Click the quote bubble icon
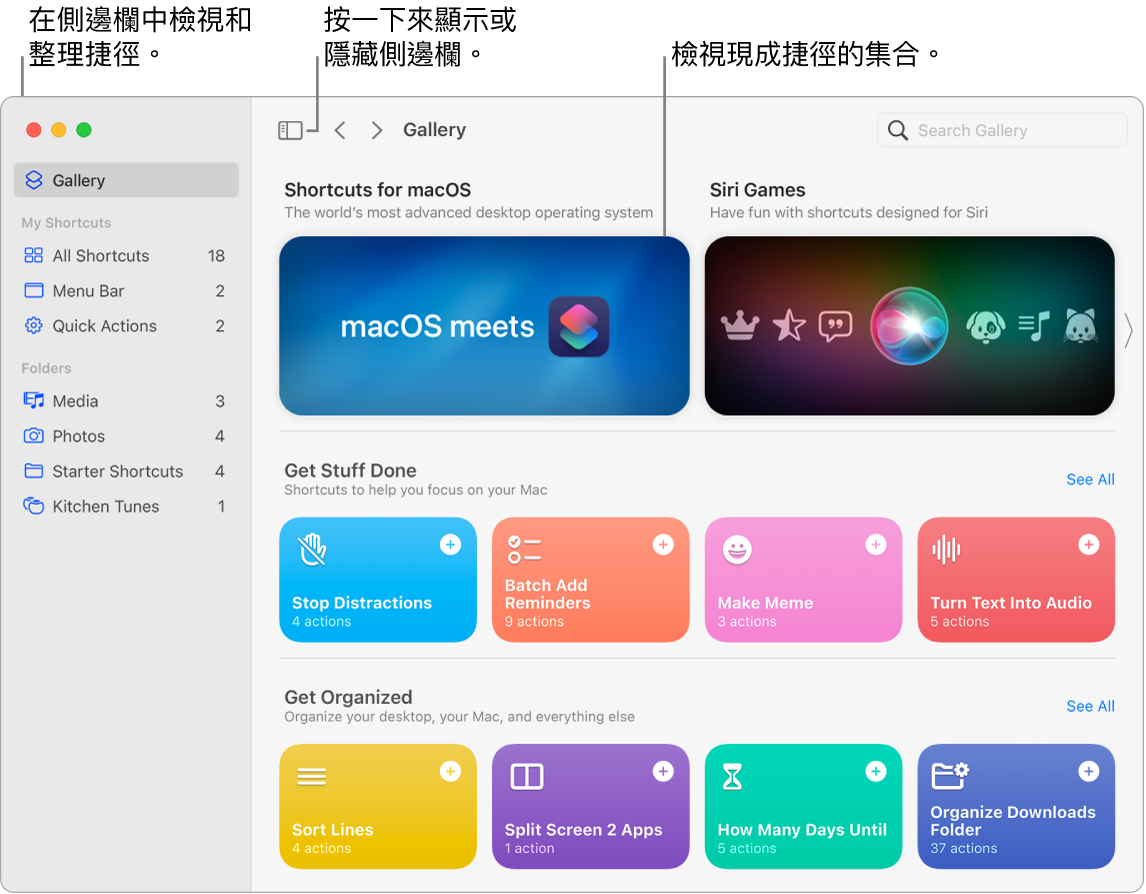1146x894 pixels. (835, 326)
